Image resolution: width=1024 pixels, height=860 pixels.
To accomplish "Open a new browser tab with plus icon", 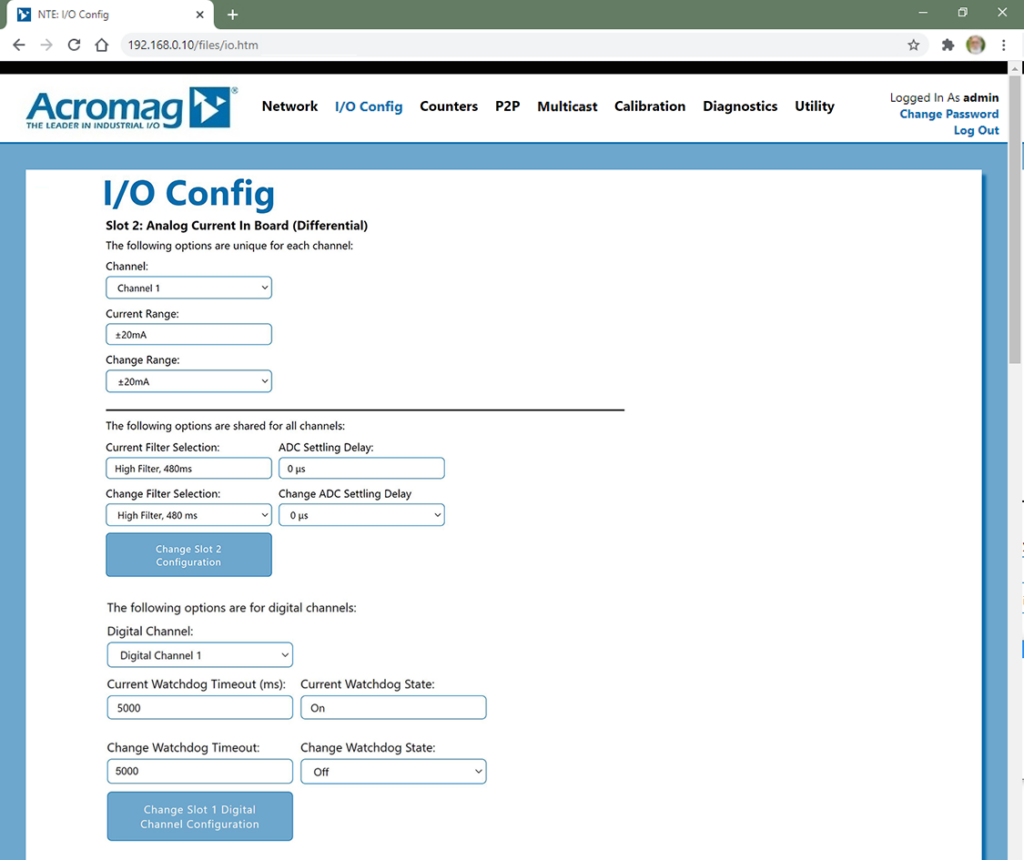I will [x=233, y=15].
